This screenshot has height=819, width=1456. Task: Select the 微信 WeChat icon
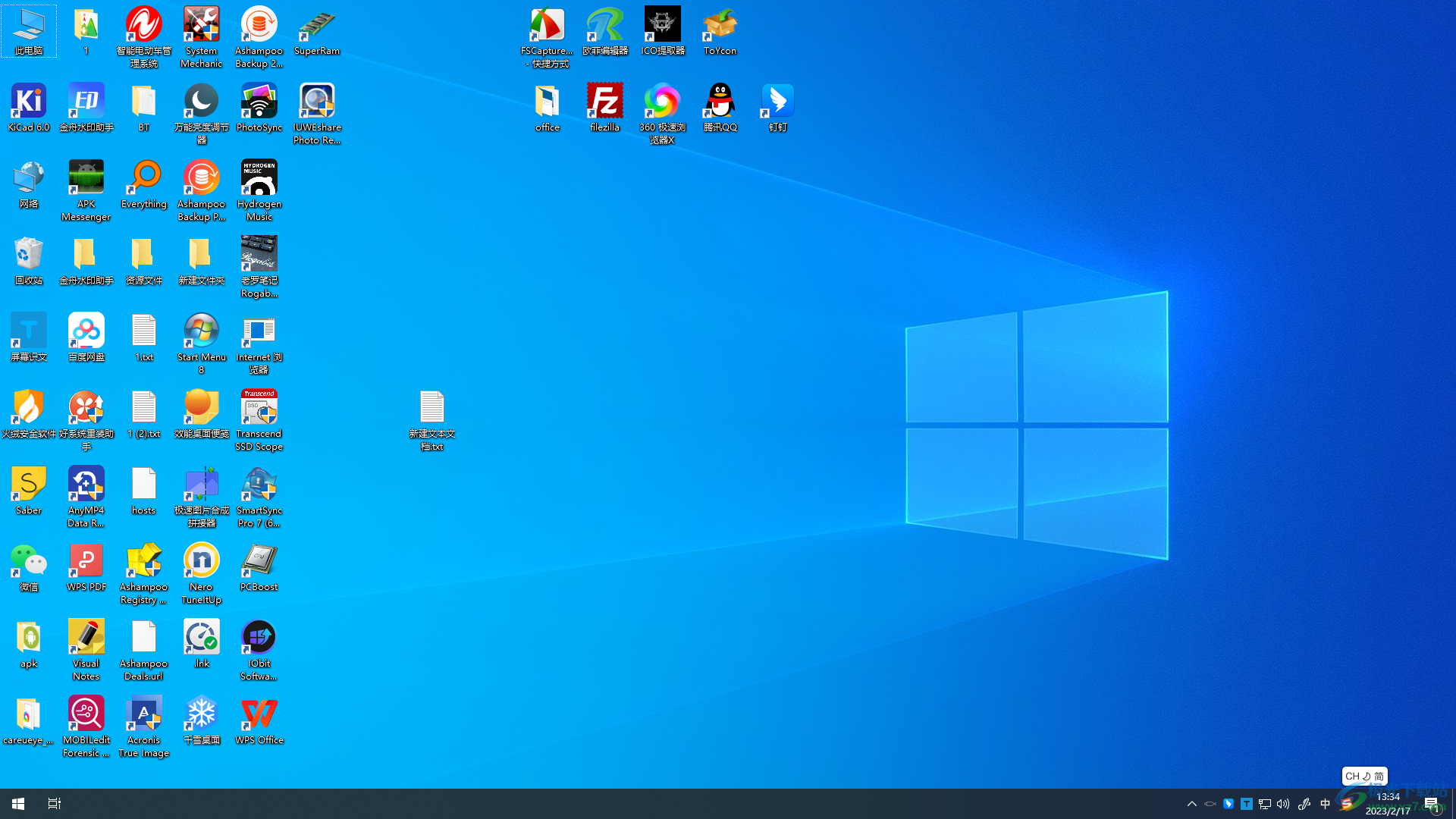point(29,567)
